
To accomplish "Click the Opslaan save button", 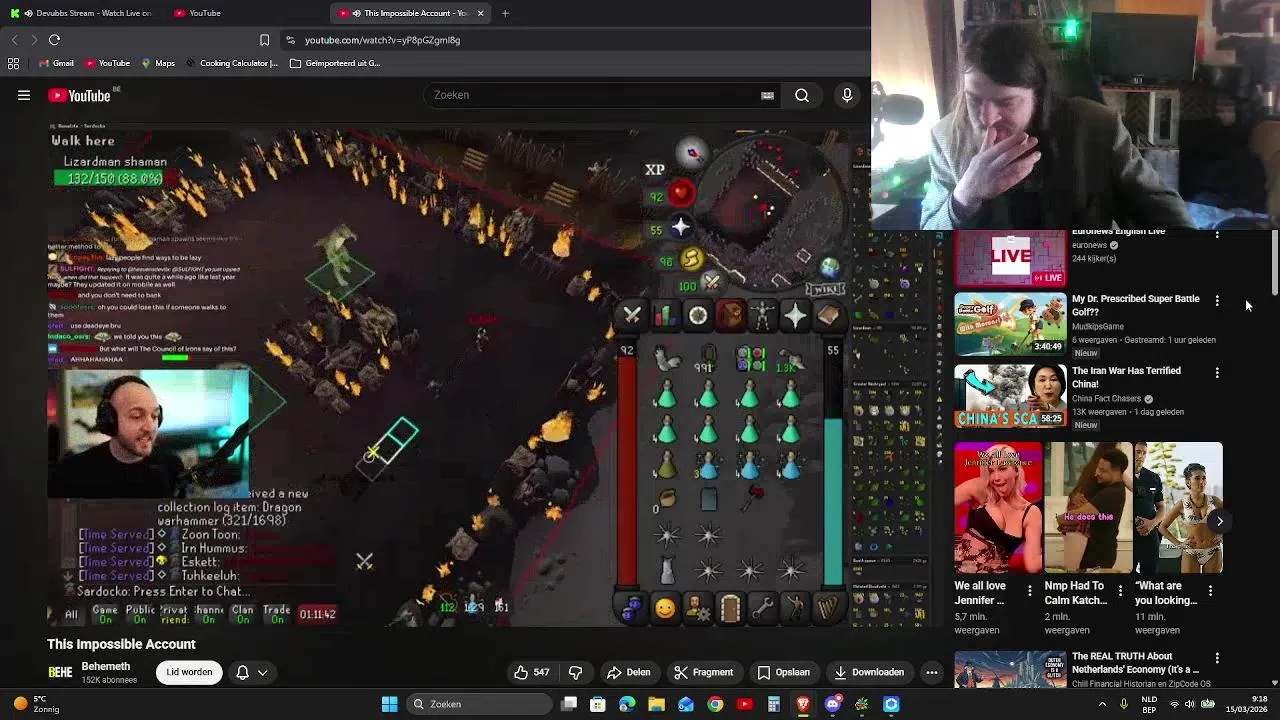I will point(783,672).
